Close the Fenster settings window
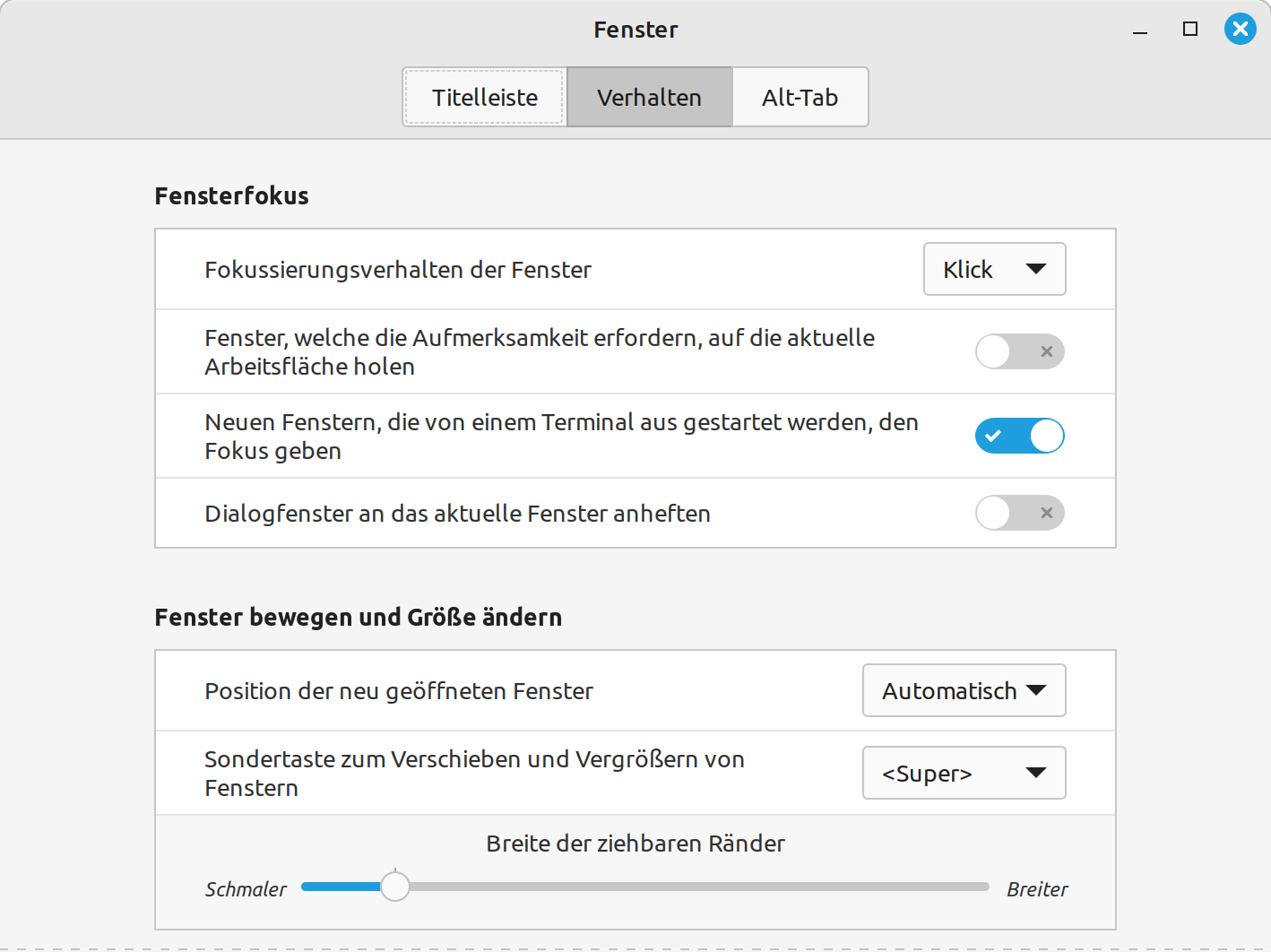 (1241, 30)
